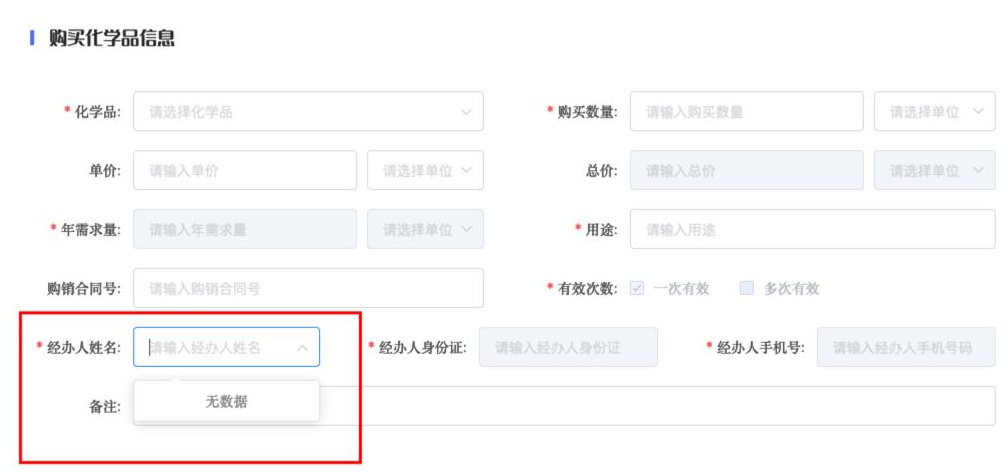Image resolution: width=1008 pixels, height=476 pixels.
Task: Click the 经办人身份证 input field
Action: point(568,348)
